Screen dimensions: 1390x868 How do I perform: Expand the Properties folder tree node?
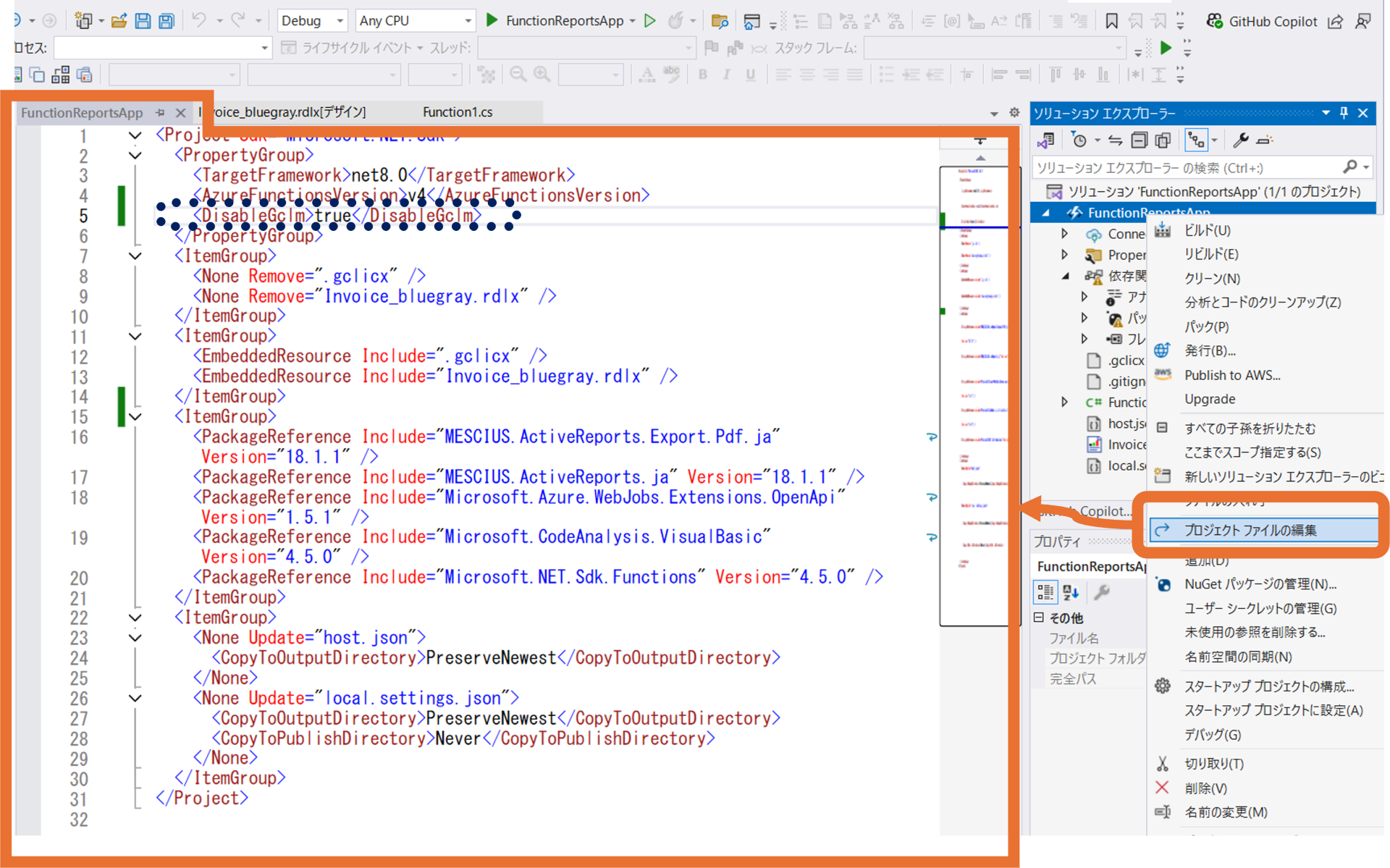click(x=1064, y=255)
